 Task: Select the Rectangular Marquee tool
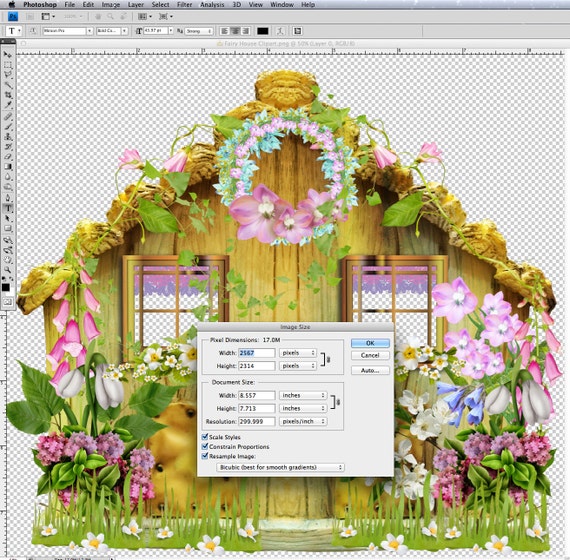pos(8,65)
